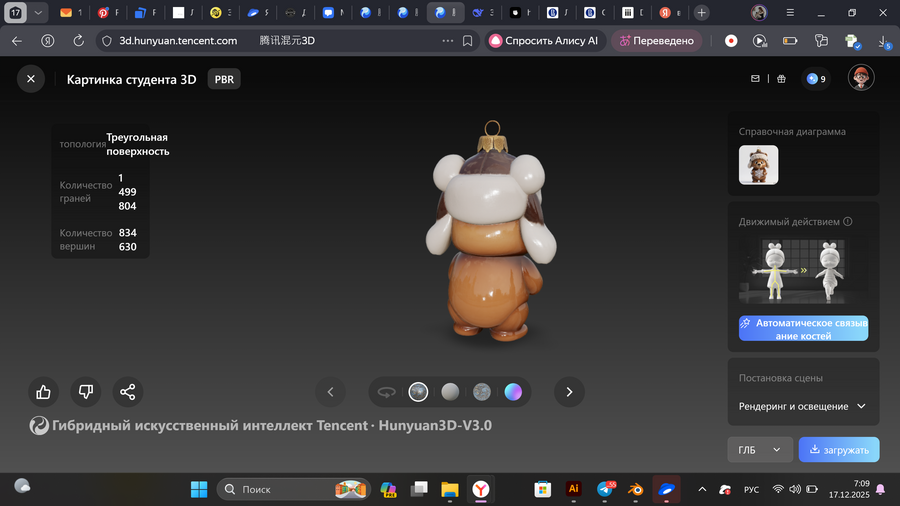Viewport: 900px width, 506px height.
Task: Click the загружать download button
Action: (x=839, y=450)
